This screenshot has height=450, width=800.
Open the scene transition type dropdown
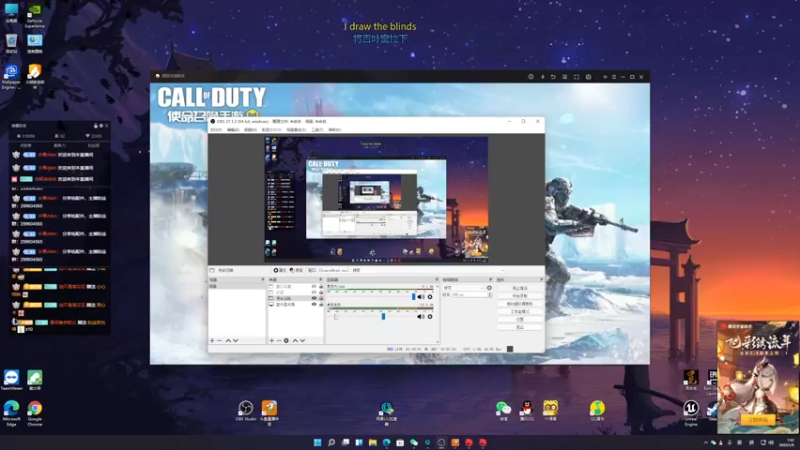coord(463,288)
